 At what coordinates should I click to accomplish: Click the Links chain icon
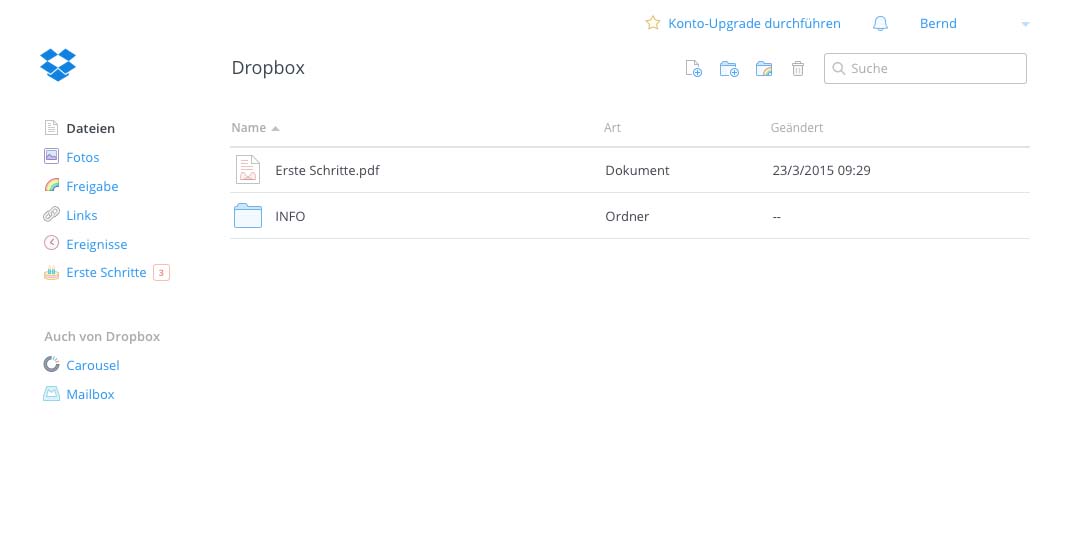[51, 215]
